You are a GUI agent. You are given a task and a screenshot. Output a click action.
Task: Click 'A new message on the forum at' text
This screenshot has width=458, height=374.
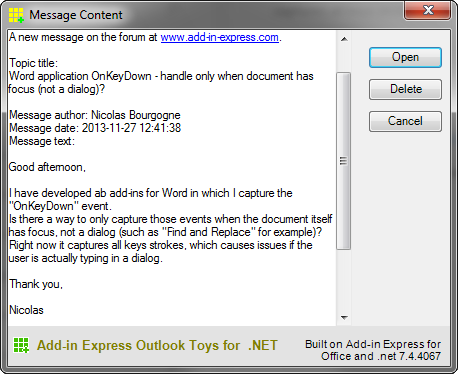tap(83, 37)
